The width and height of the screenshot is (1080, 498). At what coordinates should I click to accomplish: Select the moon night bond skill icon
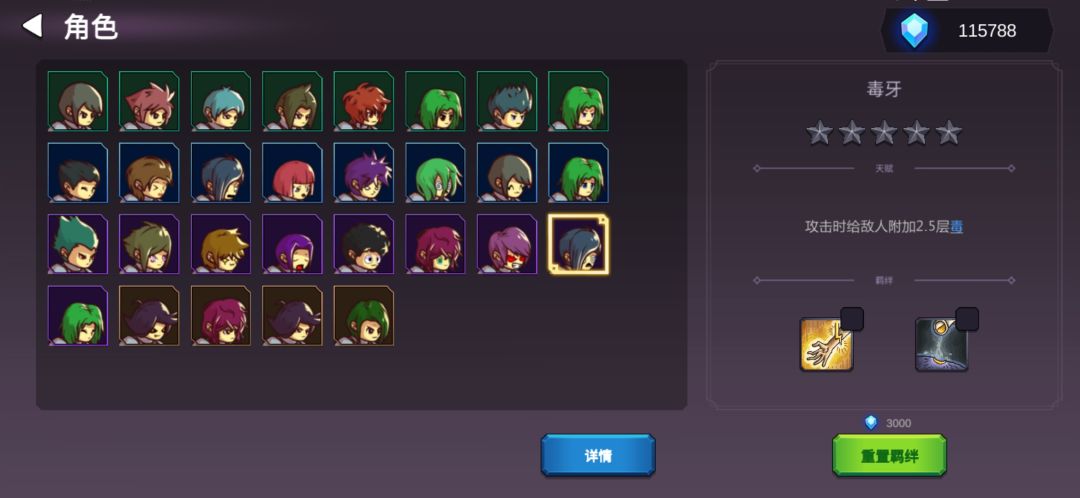942,344
